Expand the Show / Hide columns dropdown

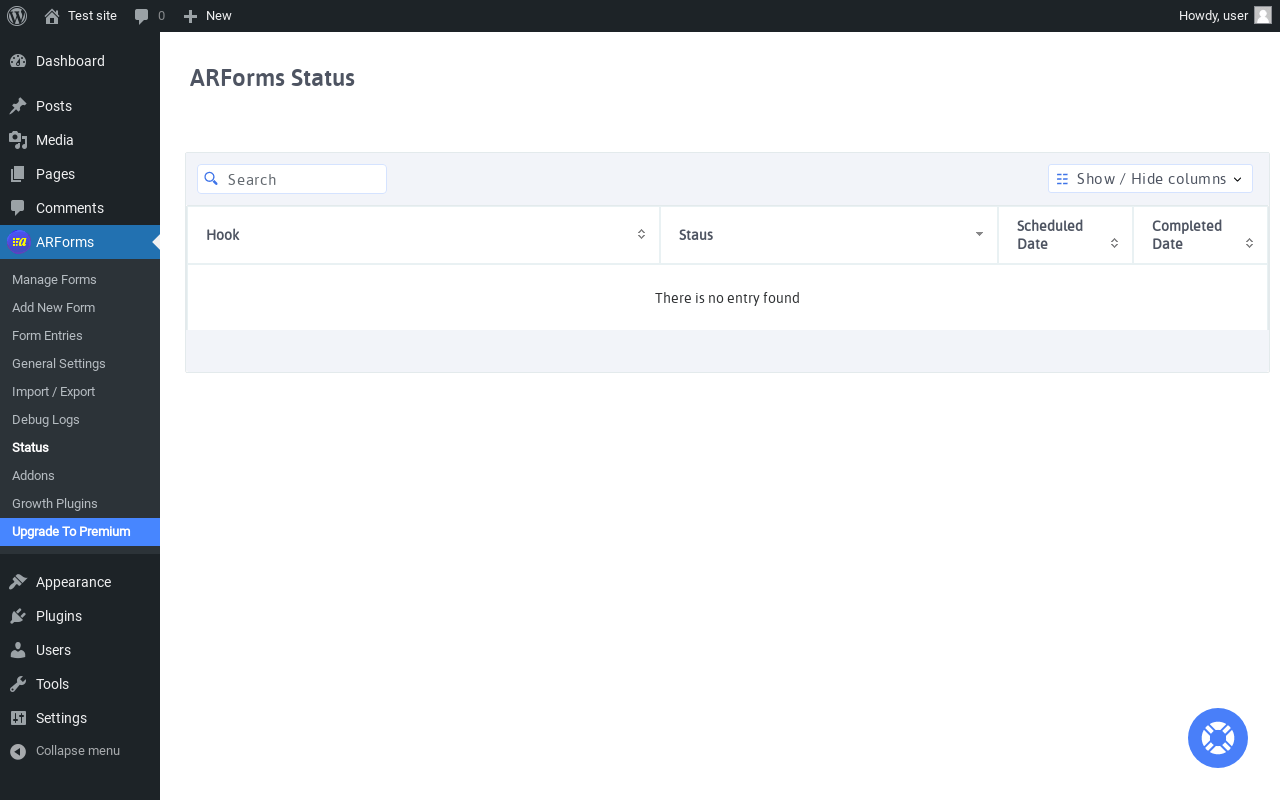click(x=1150, y=179)
